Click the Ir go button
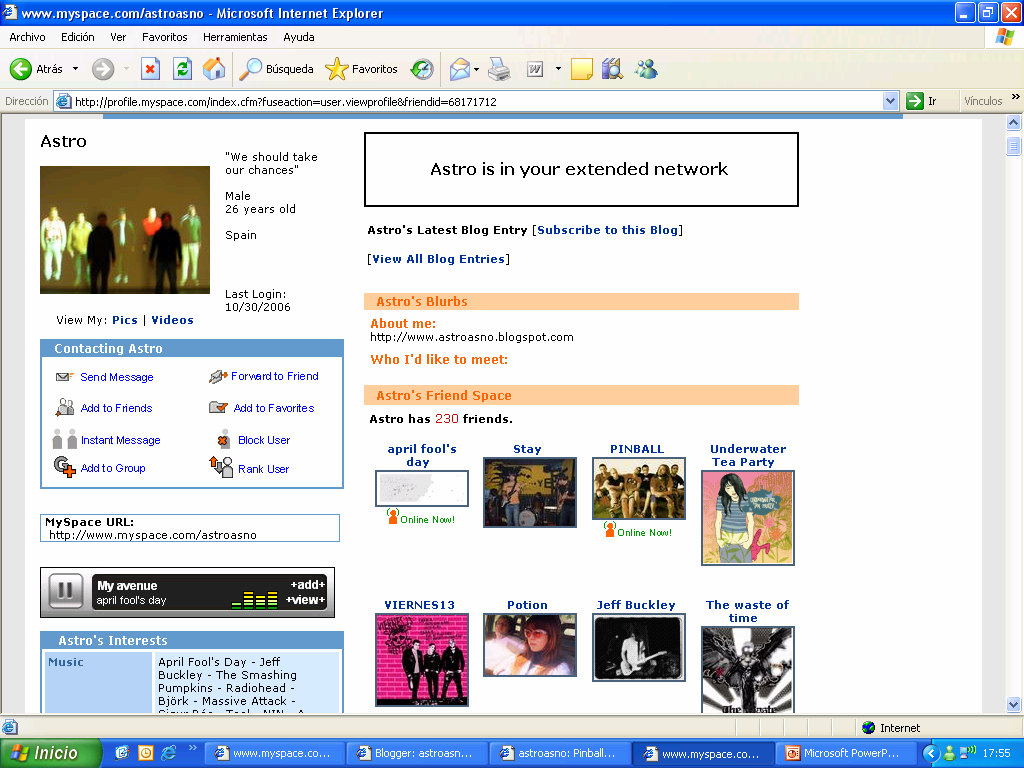The height and width of the screenshot is (768, 1024). (922, 101)
